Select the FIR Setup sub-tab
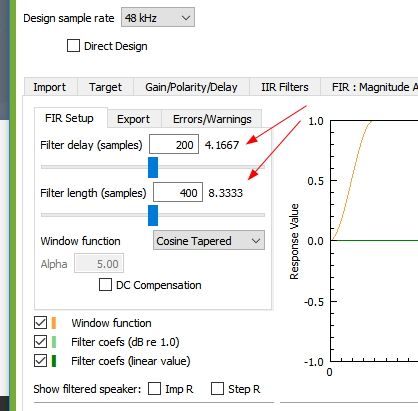Screen dimensions: 418x411 [70, 118]
